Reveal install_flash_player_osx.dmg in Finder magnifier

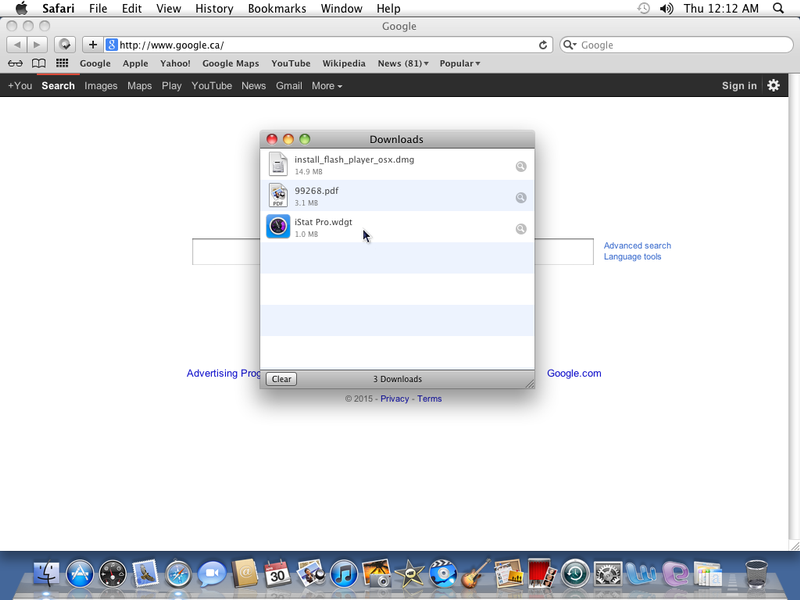click(520, 166)
